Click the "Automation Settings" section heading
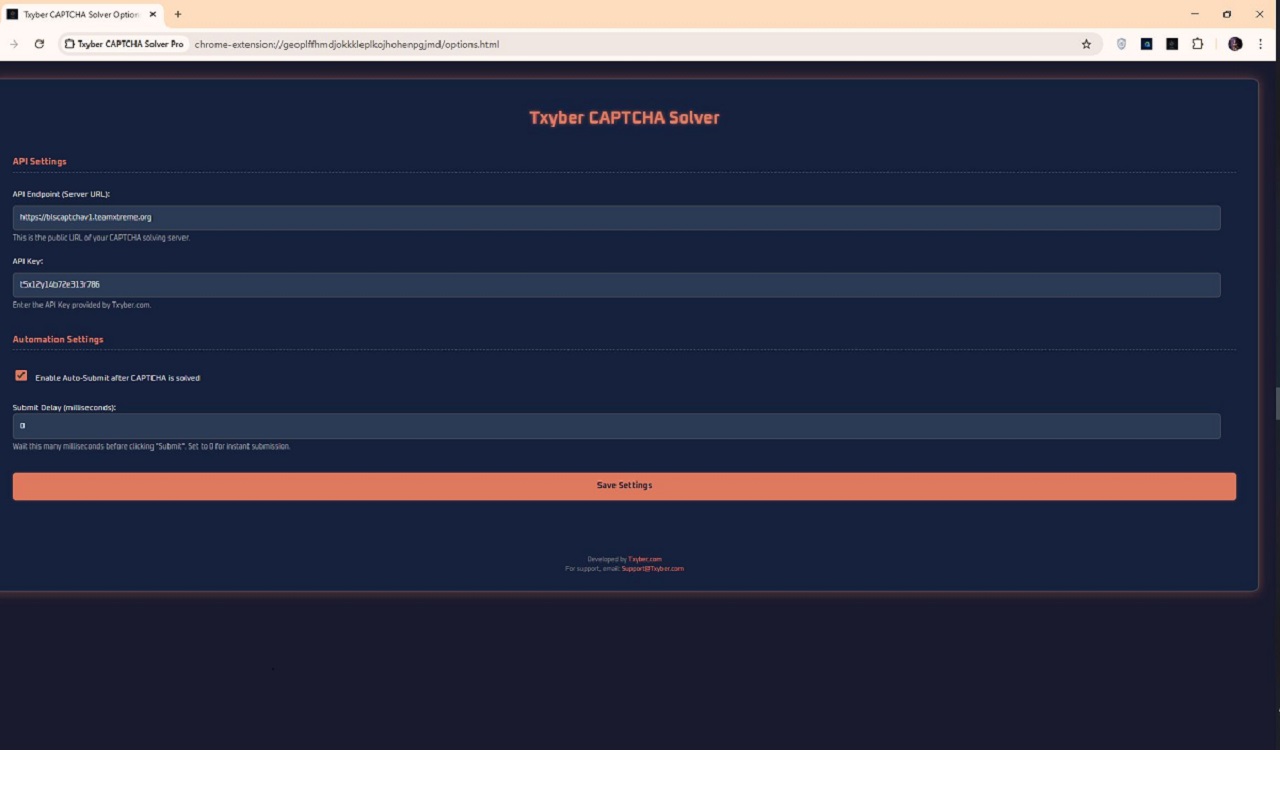1280x800 pixels. pyautogui.click(x=58, y=339)
